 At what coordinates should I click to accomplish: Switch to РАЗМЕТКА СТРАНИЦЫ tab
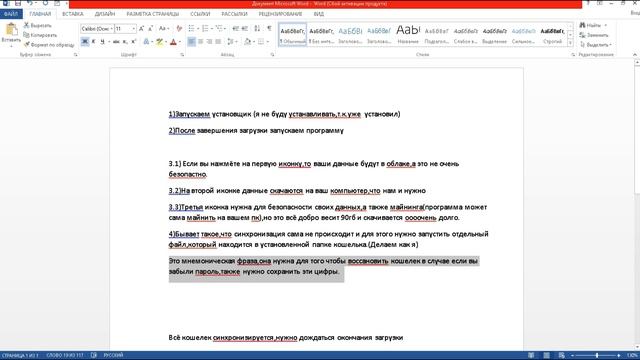click(153, 14)
